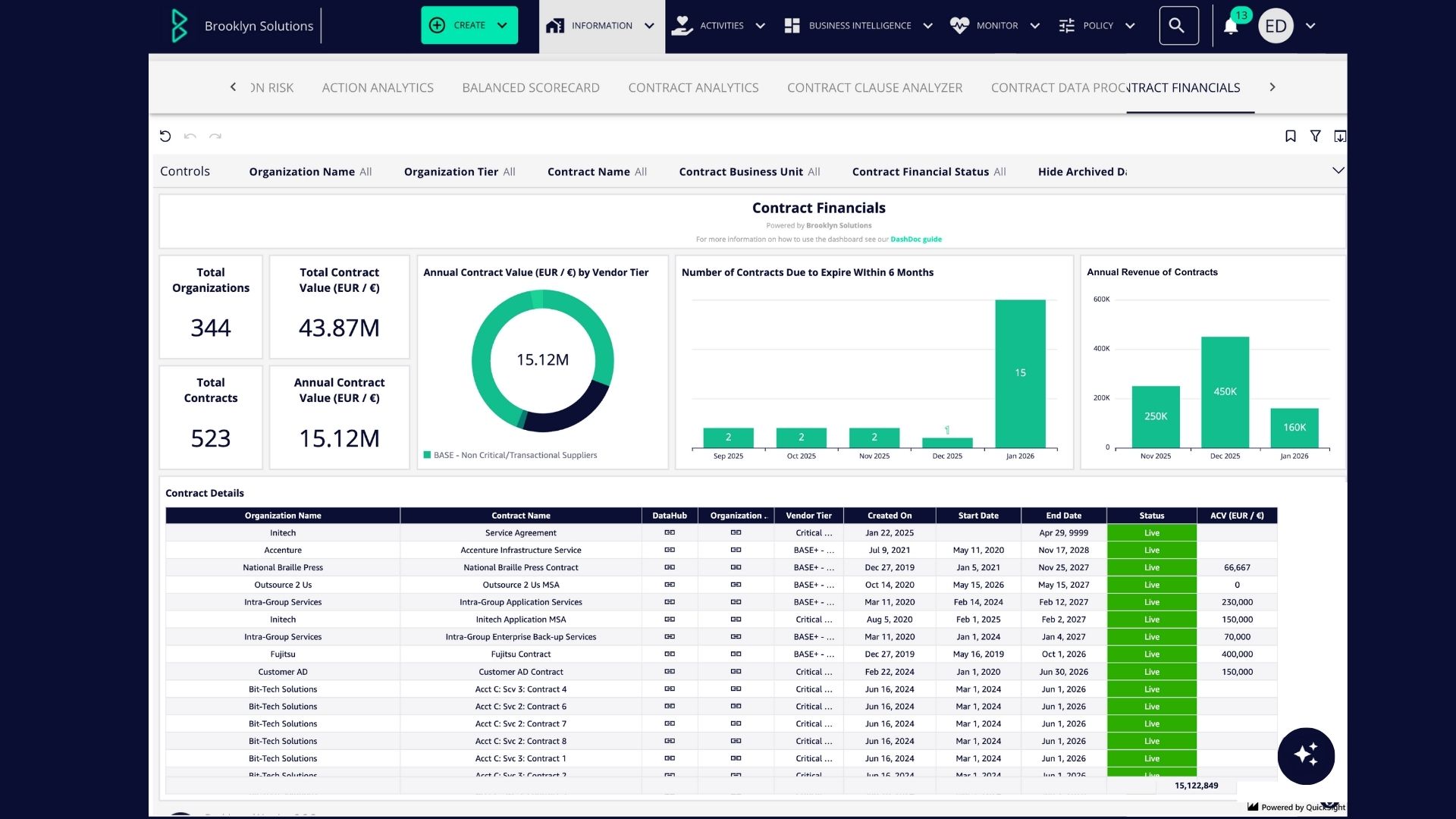1456x819 pixels.
Task: Export dashboard data via the download icon
Action: click(1339, 136)
